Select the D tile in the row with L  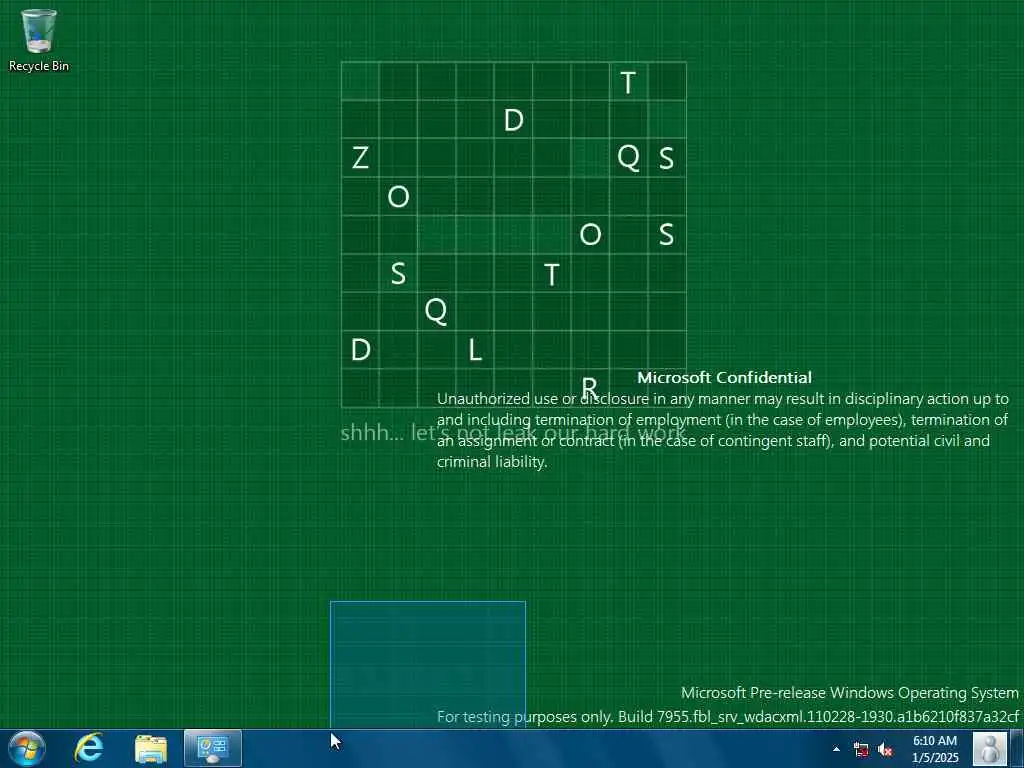pyautogui.click(x=360, y=350)
